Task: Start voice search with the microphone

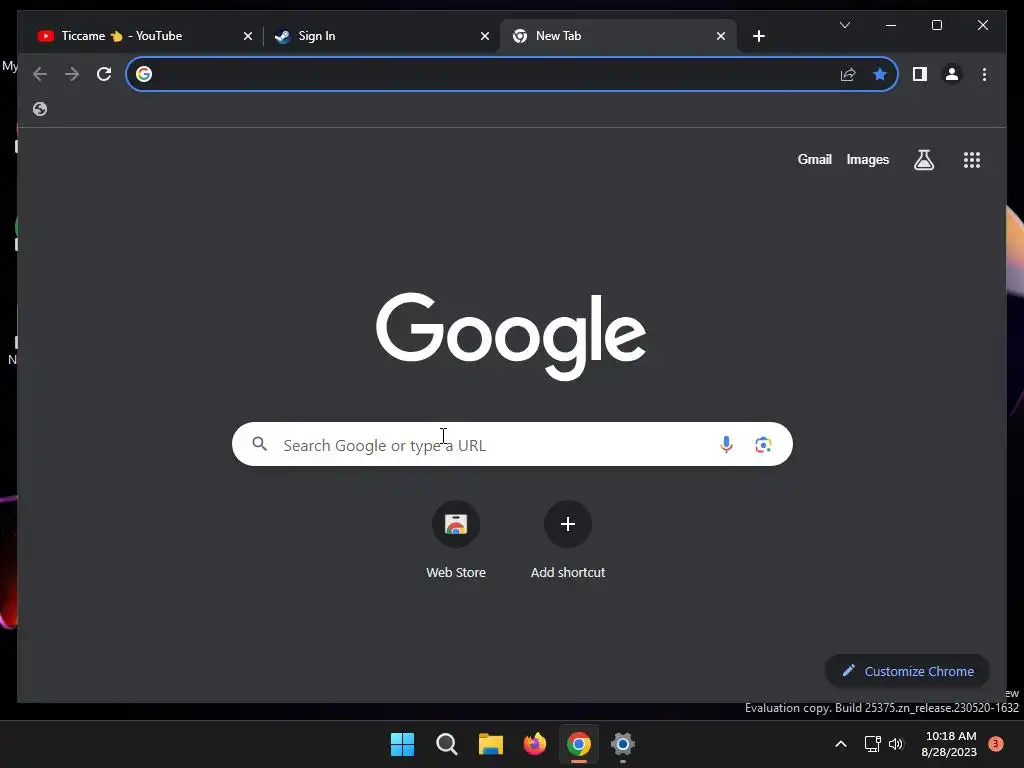Action: point(726,445)
